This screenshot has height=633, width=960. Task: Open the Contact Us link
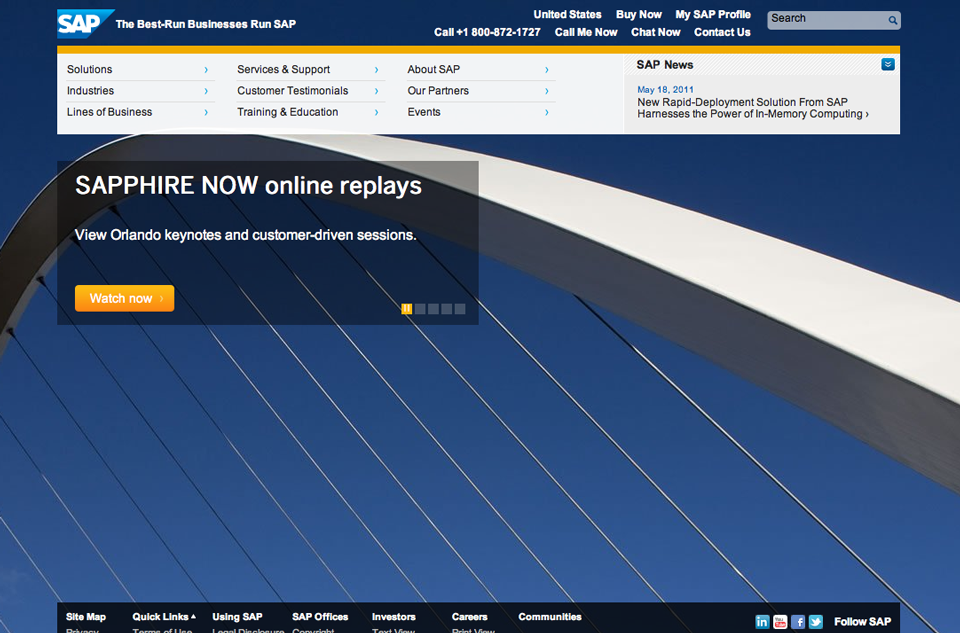(x=722, y=32)
